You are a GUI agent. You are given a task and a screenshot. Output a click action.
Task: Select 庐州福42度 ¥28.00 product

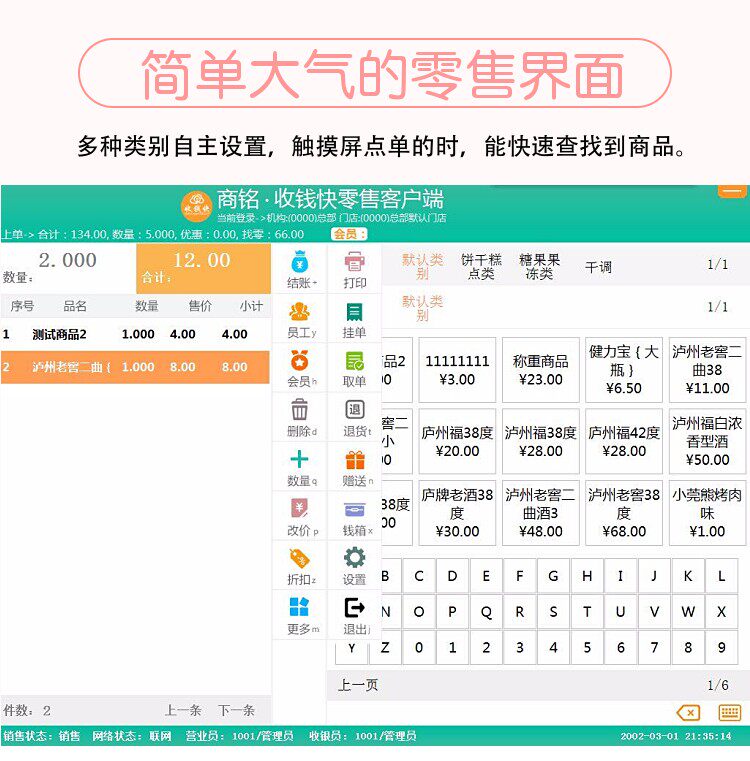pos(624,441)
